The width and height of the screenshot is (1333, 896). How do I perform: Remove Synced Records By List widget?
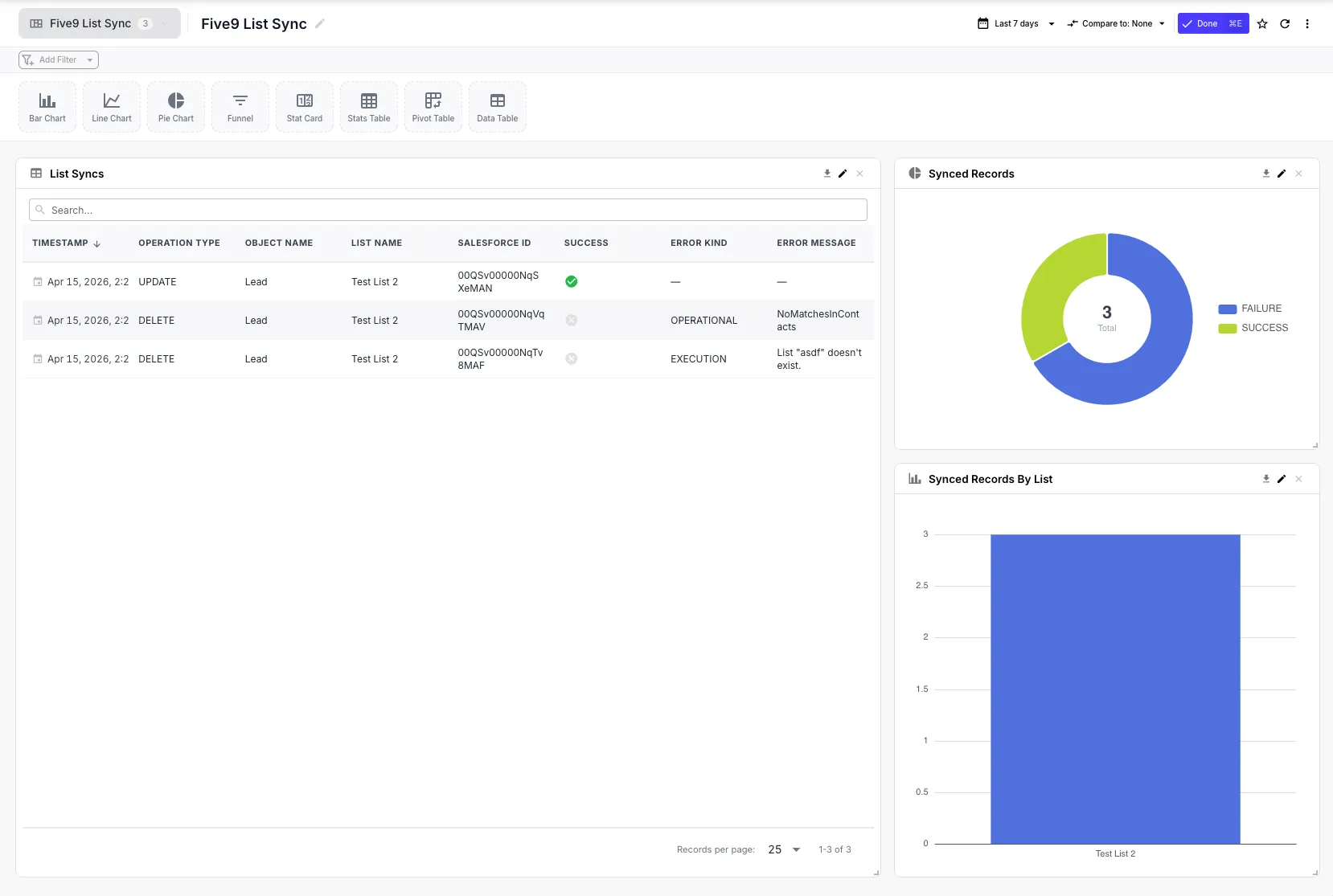coord(1298,479)
